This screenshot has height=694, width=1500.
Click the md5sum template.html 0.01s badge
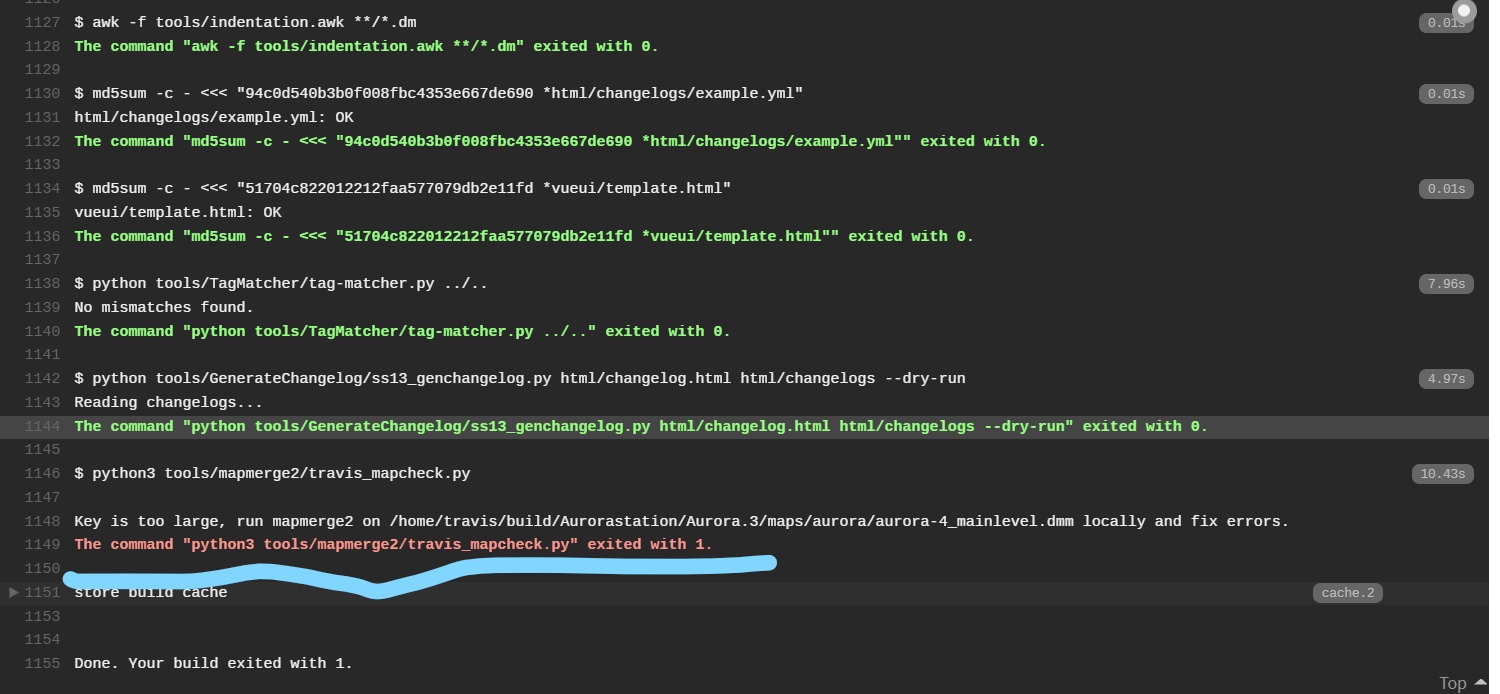point(1446,189)
